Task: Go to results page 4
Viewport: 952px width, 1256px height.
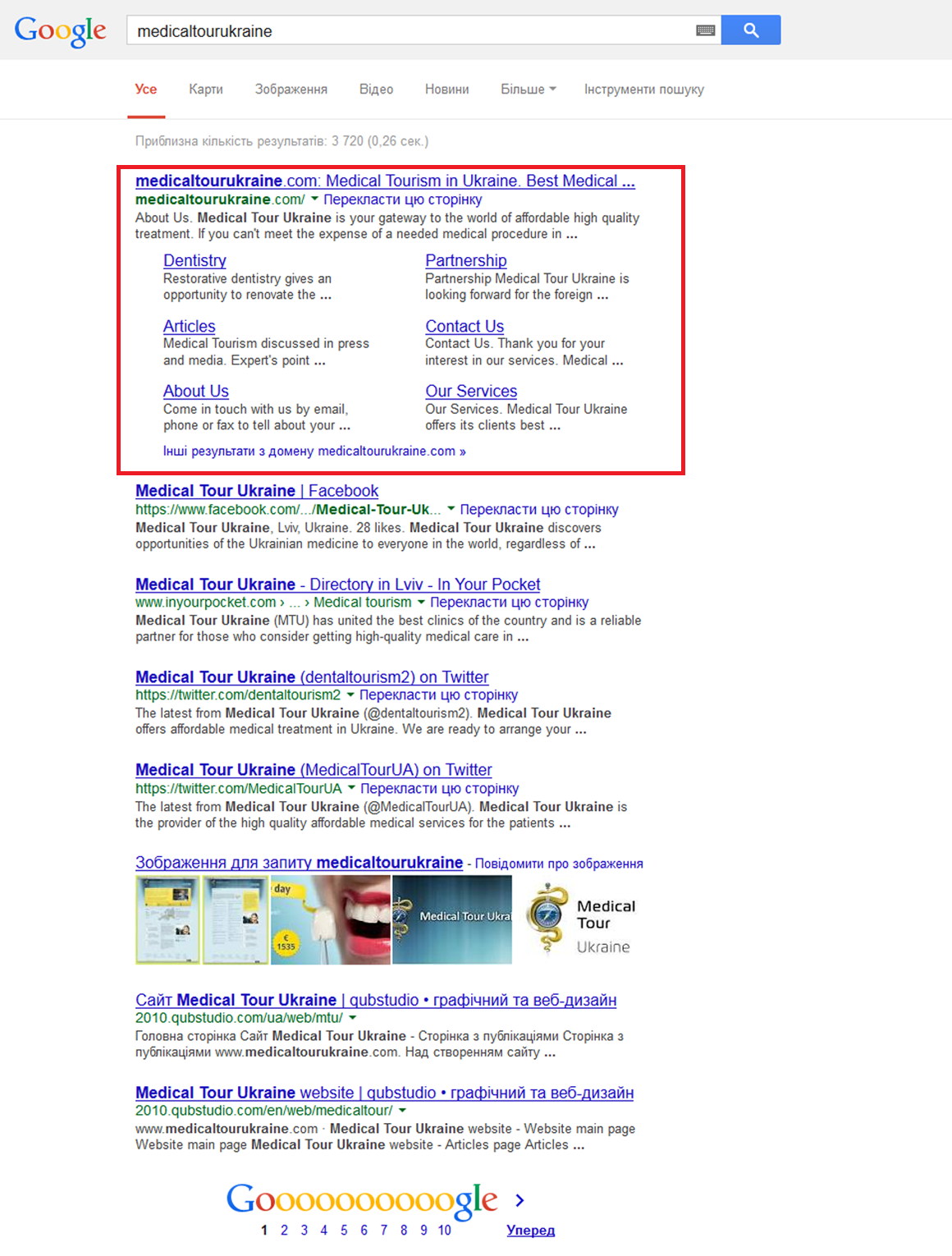Action: (x=323, y=1230)
